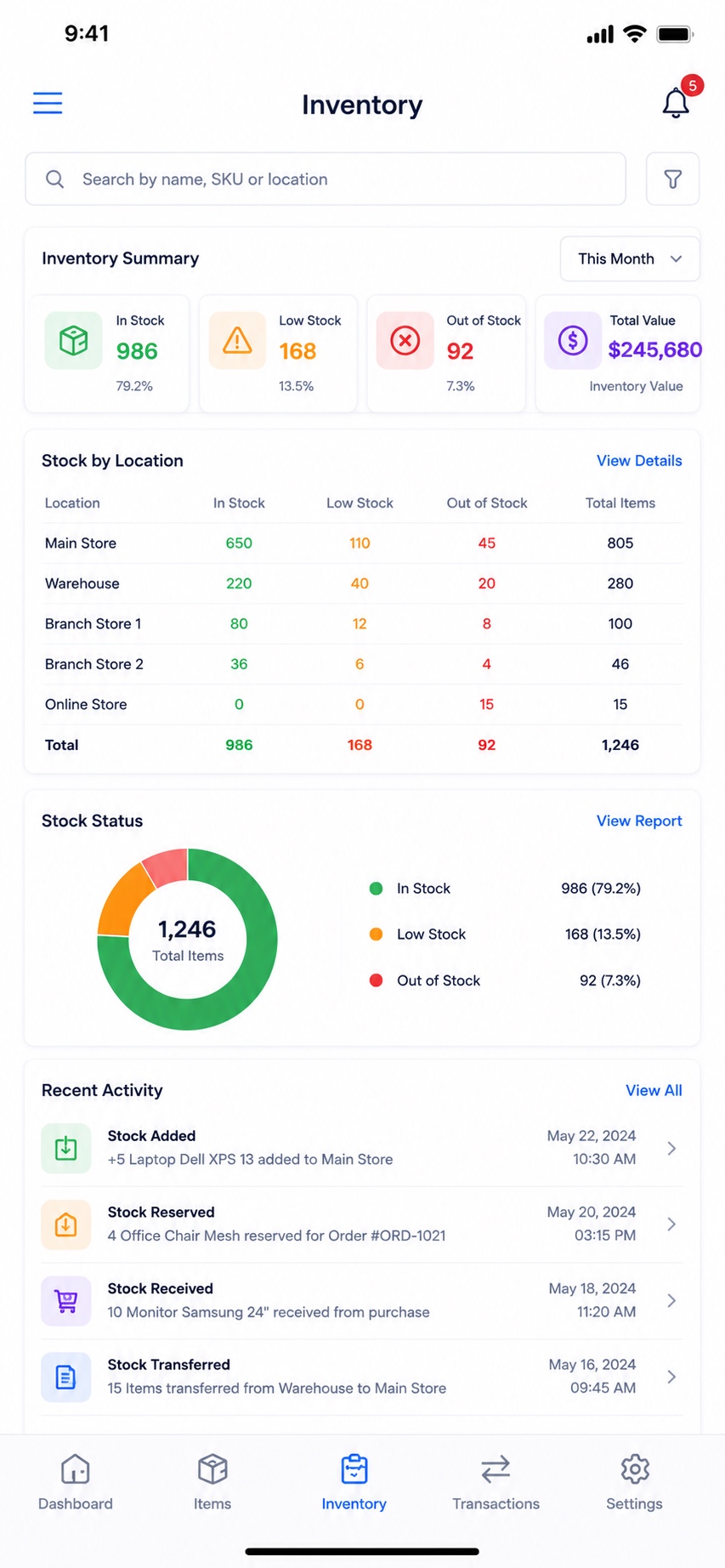This screenshot has height=1568, width=725.
Task: Click Main Store total items 805
Action: tap(620, 543)
